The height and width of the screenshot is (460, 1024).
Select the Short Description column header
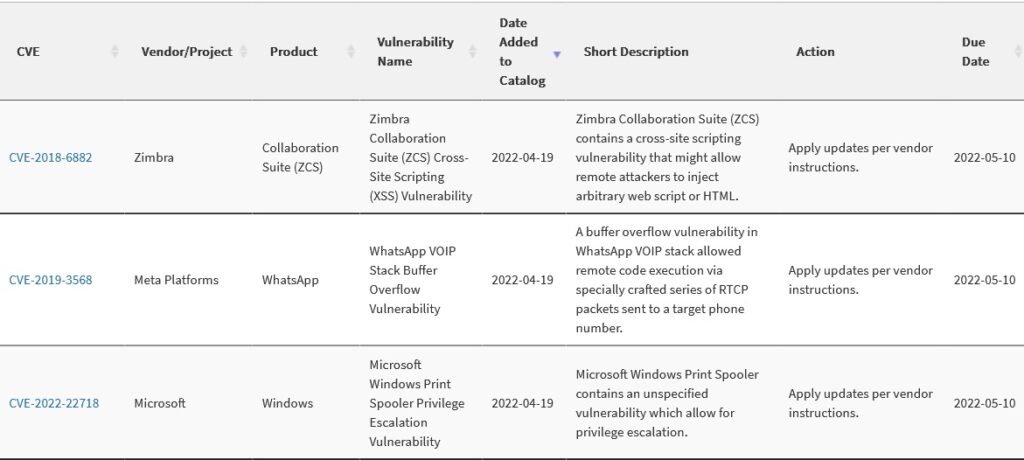[x=635, y=52]
